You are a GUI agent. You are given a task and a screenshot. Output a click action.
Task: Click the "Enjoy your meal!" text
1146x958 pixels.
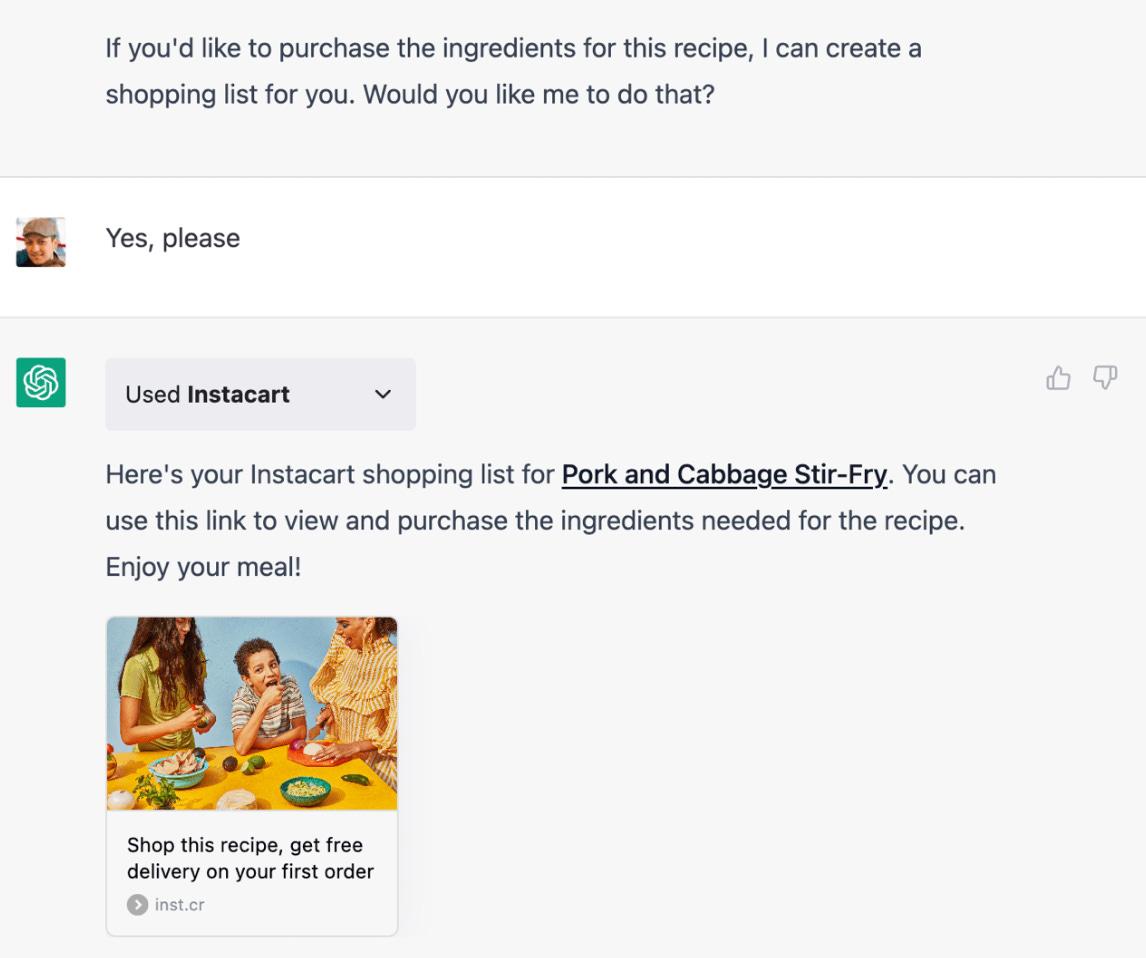click(204, 568)
